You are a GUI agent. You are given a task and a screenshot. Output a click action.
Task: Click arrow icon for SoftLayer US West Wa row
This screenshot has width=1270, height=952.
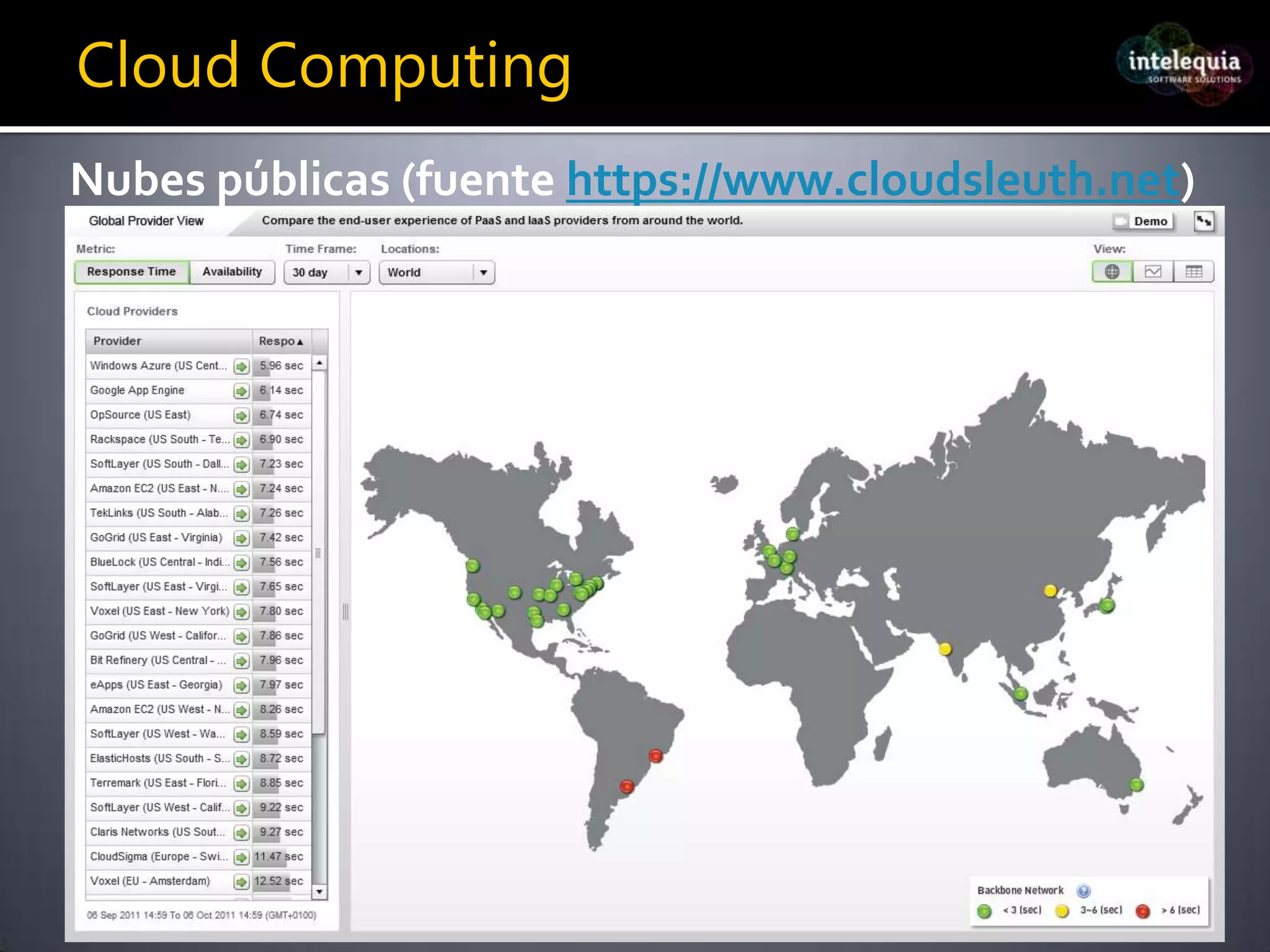click(x=241, y=735)
